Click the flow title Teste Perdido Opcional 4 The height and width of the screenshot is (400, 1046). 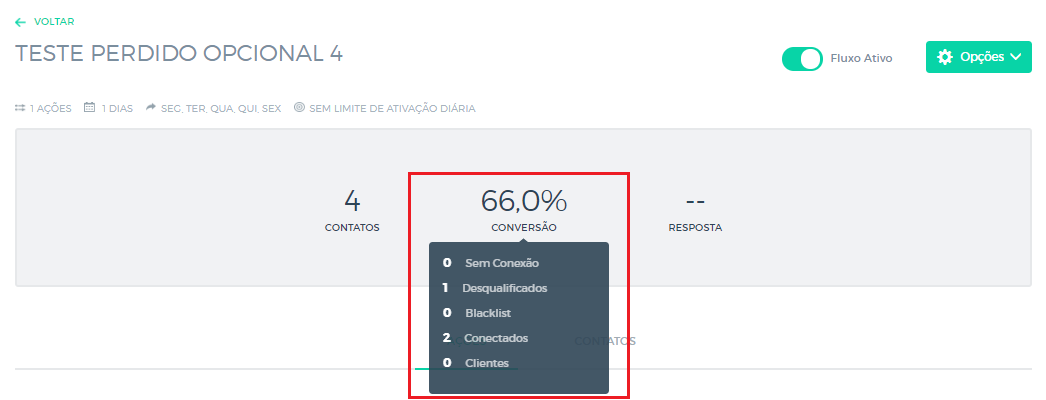(180, 54)
